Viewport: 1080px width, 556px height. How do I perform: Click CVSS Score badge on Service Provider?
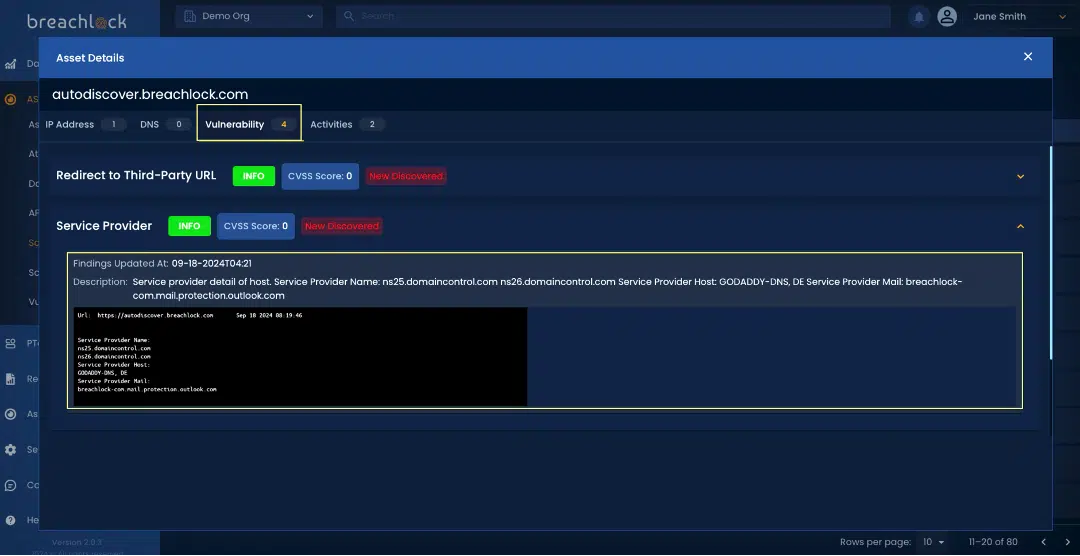[x=256, y=226]
